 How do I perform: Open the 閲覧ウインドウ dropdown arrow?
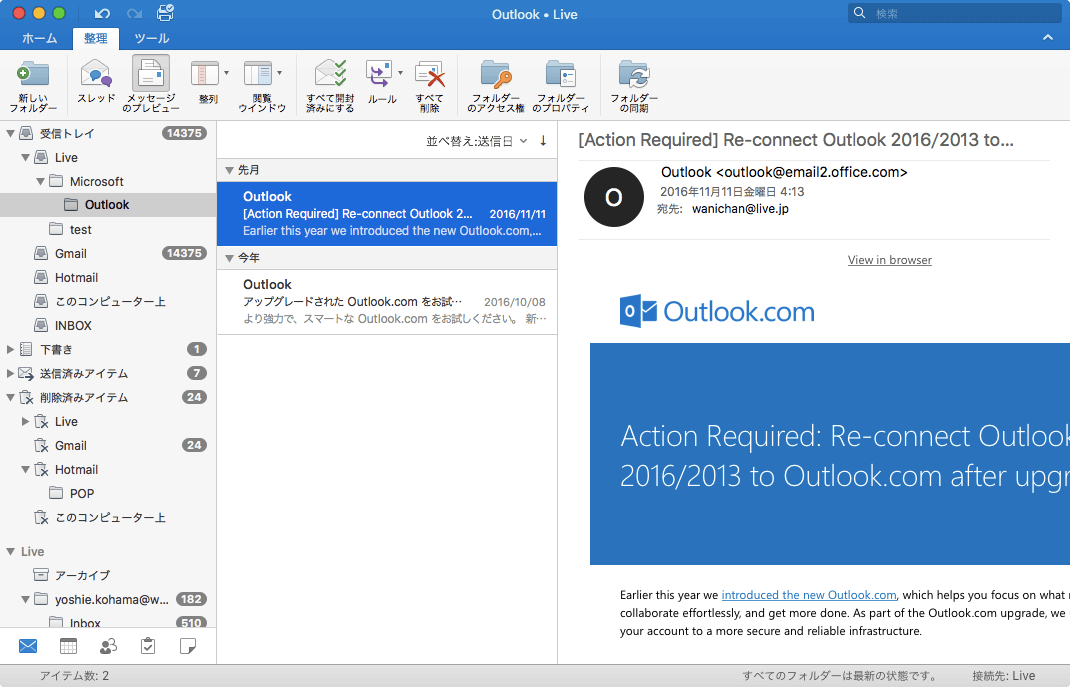pyautogui.click(x=280, y=72)
